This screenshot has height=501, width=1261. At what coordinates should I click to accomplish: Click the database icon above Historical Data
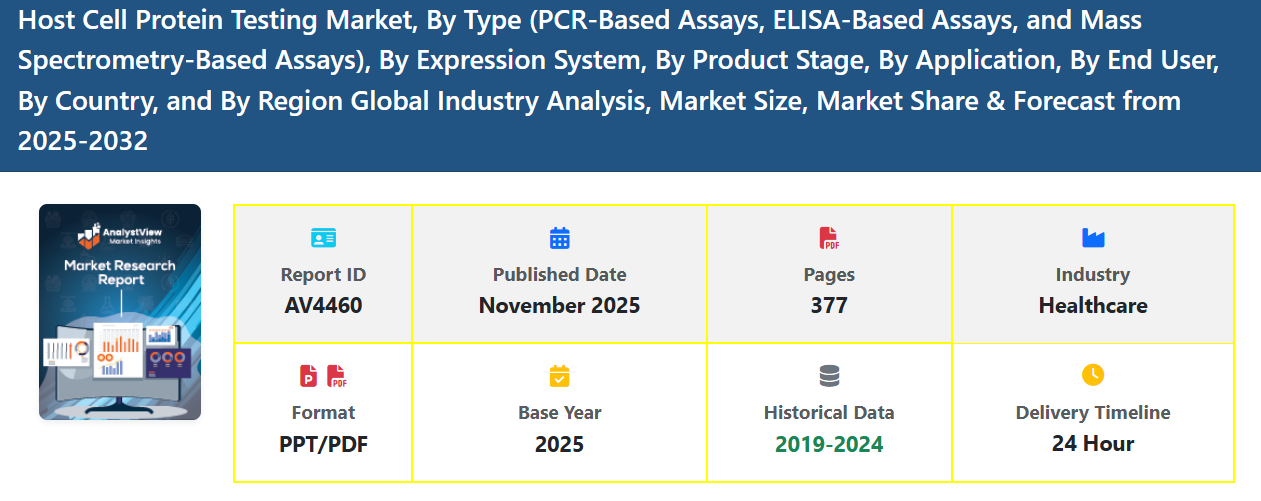[829, 376]
